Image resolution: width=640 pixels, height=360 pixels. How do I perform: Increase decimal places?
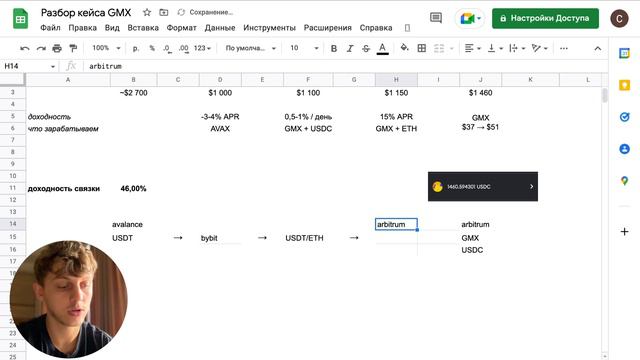pos(184,49)
